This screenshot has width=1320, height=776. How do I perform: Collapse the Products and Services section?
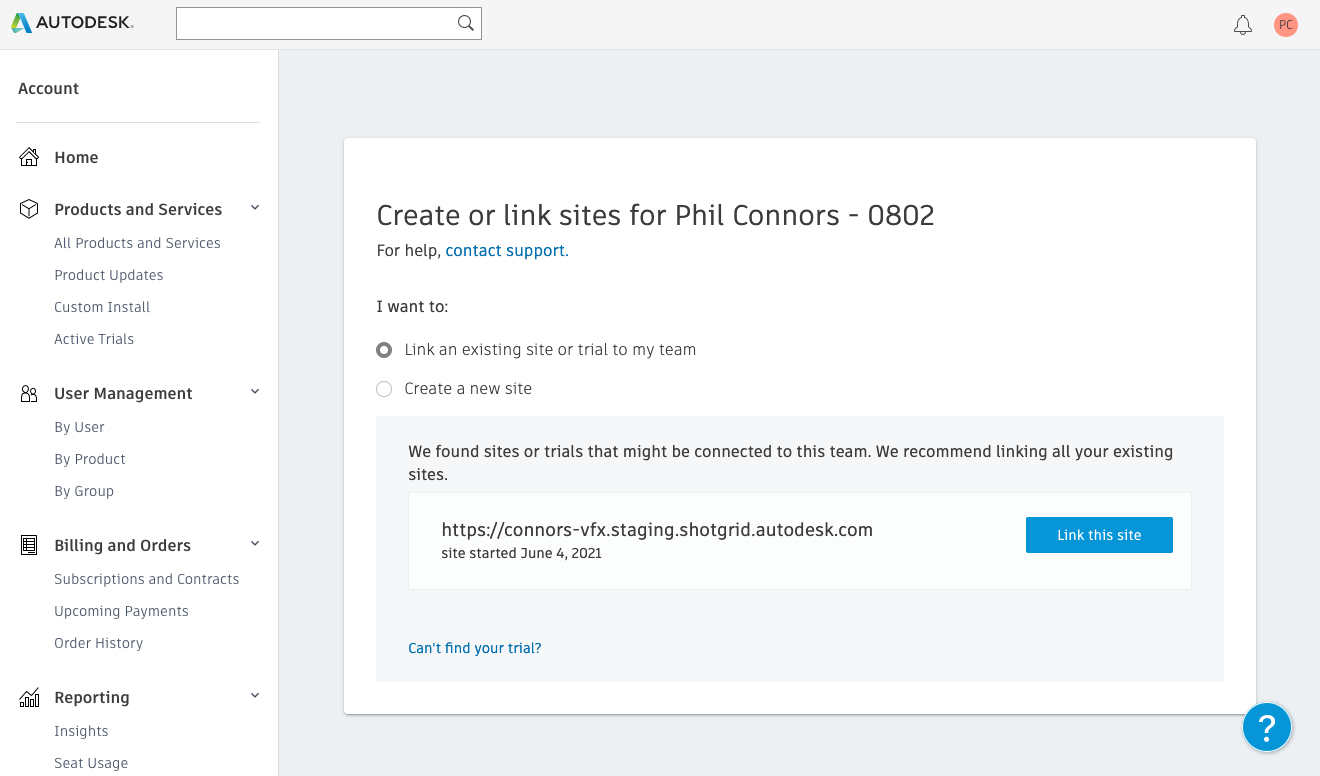click(255, 208)
